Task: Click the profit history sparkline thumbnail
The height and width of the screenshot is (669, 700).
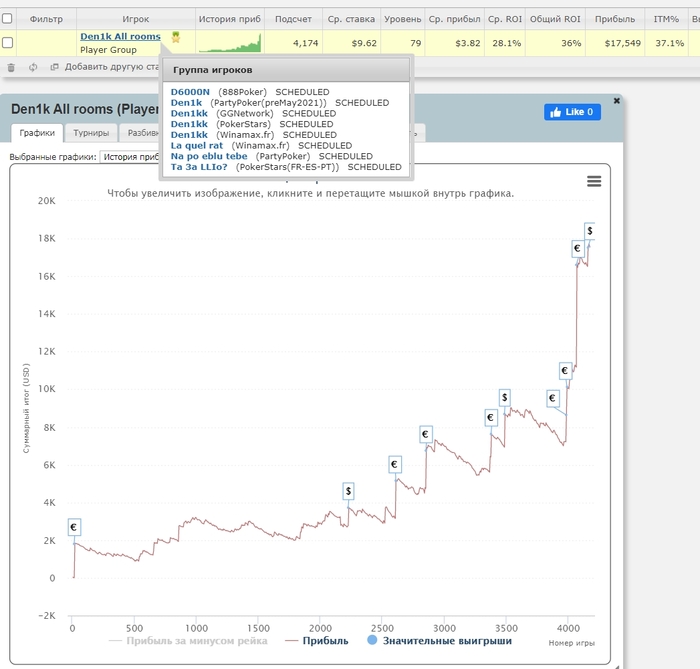Action: pos(229,43)
